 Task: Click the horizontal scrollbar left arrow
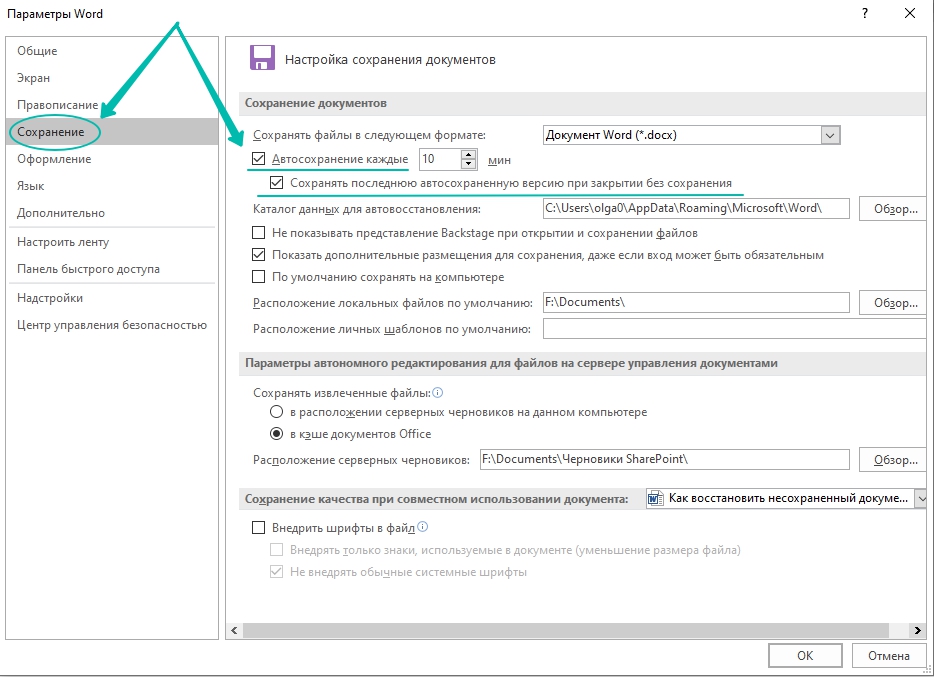235,630
